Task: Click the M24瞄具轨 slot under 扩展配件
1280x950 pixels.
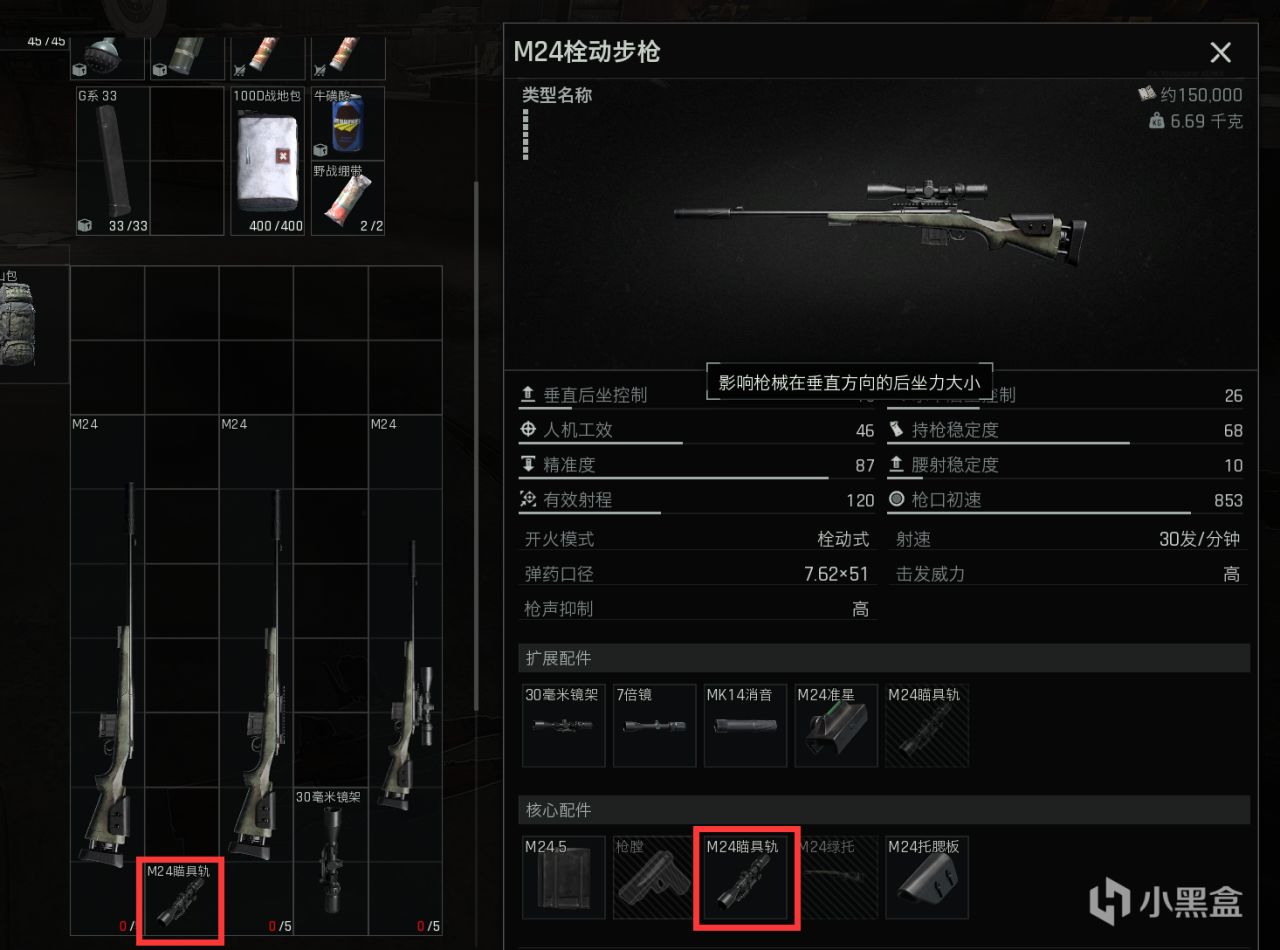Action: coord(927,725)
